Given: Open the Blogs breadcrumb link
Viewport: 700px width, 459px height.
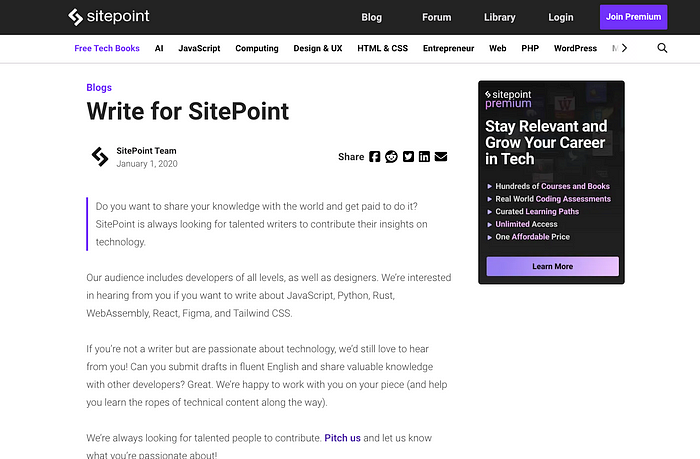Looking at the screenshot, I should [99, 88].
